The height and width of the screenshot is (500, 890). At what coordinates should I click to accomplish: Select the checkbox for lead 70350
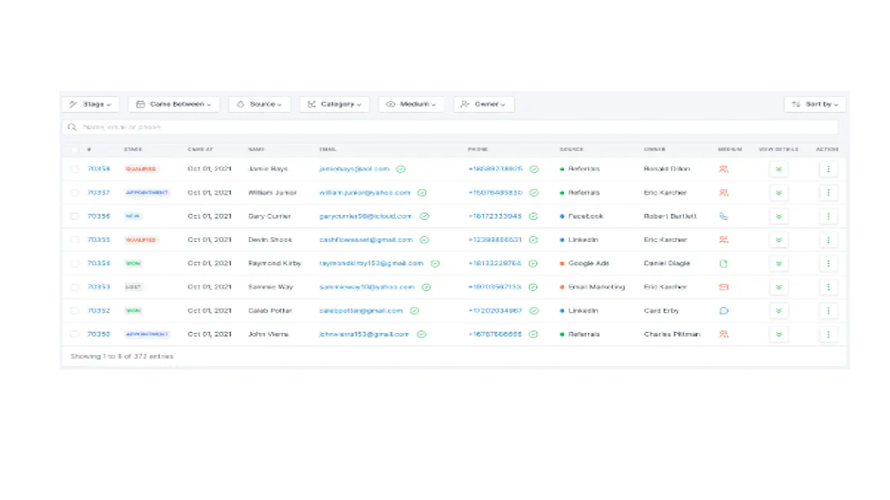74,334
